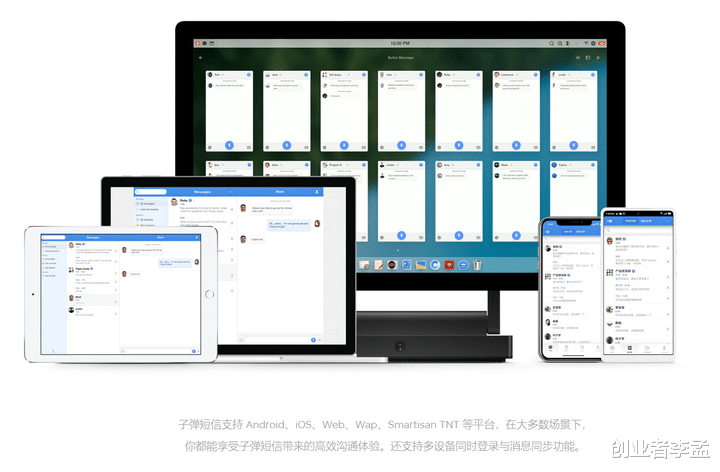The height and width of the screenshot is (472, 720).
Task: Click the blue send button in laptop chat
Action: (x=313, y=340)
